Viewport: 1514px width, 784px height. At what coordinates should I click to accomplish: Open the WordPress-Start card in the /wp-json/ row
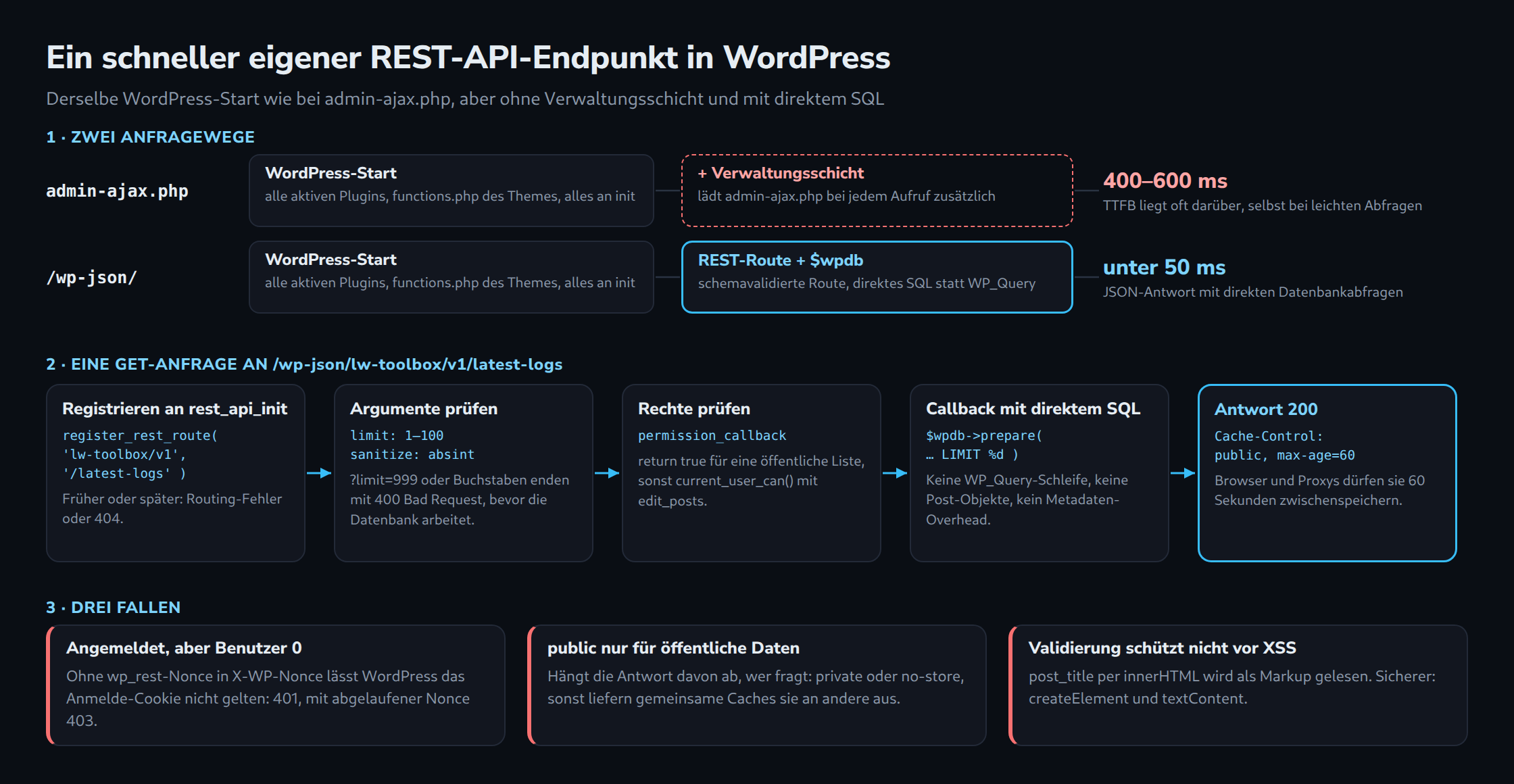pyautogui.click(x=451, y=277)
